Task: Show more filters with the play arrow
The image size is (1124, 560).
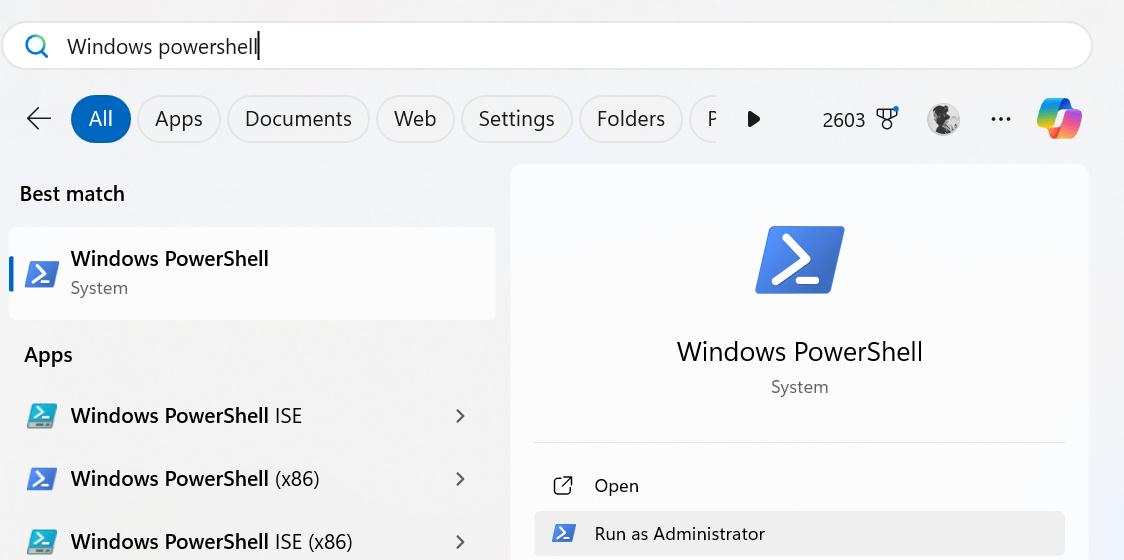Action: tap(753, 119)
